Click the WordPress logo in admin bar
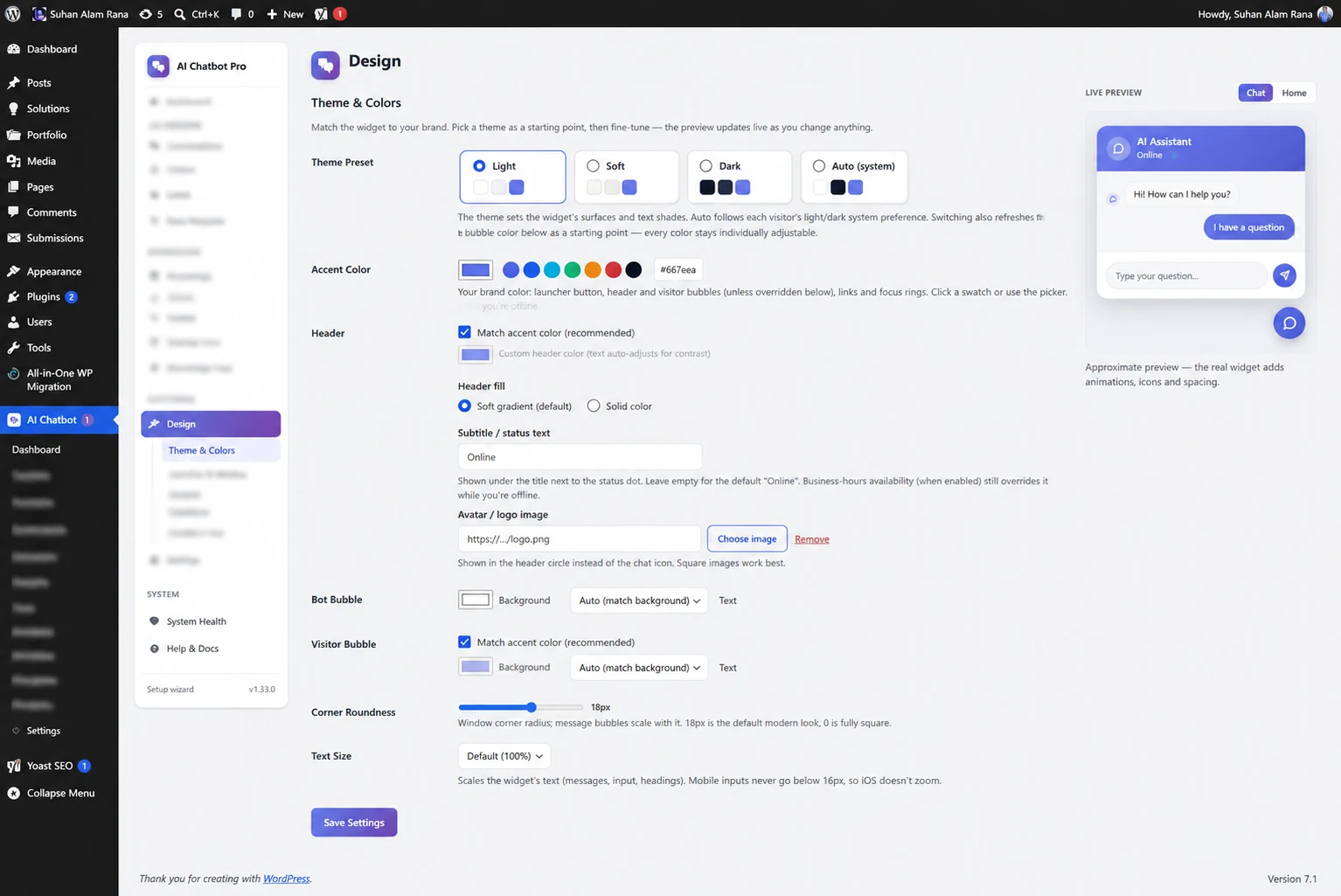This screenshot has height=896, width=1341. [13, 14]
